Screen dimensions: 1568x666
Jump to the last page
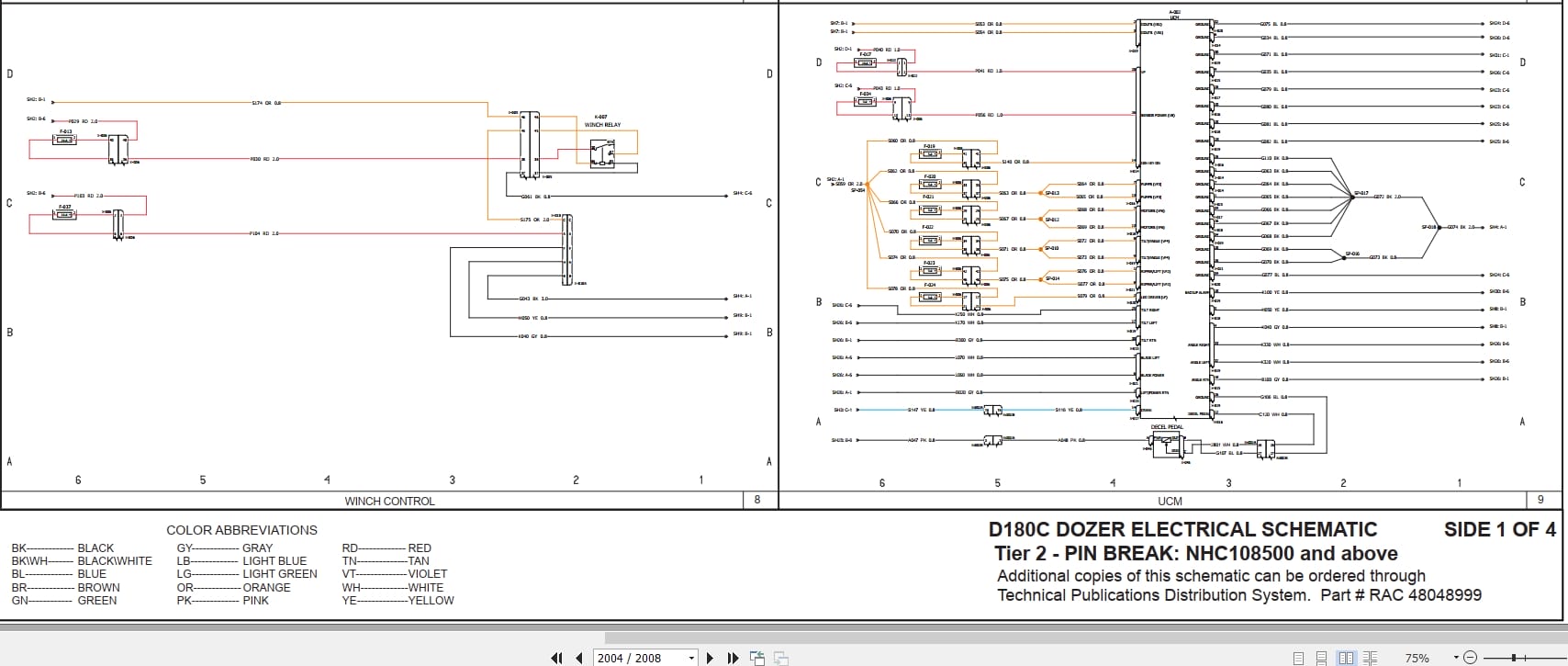[733, 658]
